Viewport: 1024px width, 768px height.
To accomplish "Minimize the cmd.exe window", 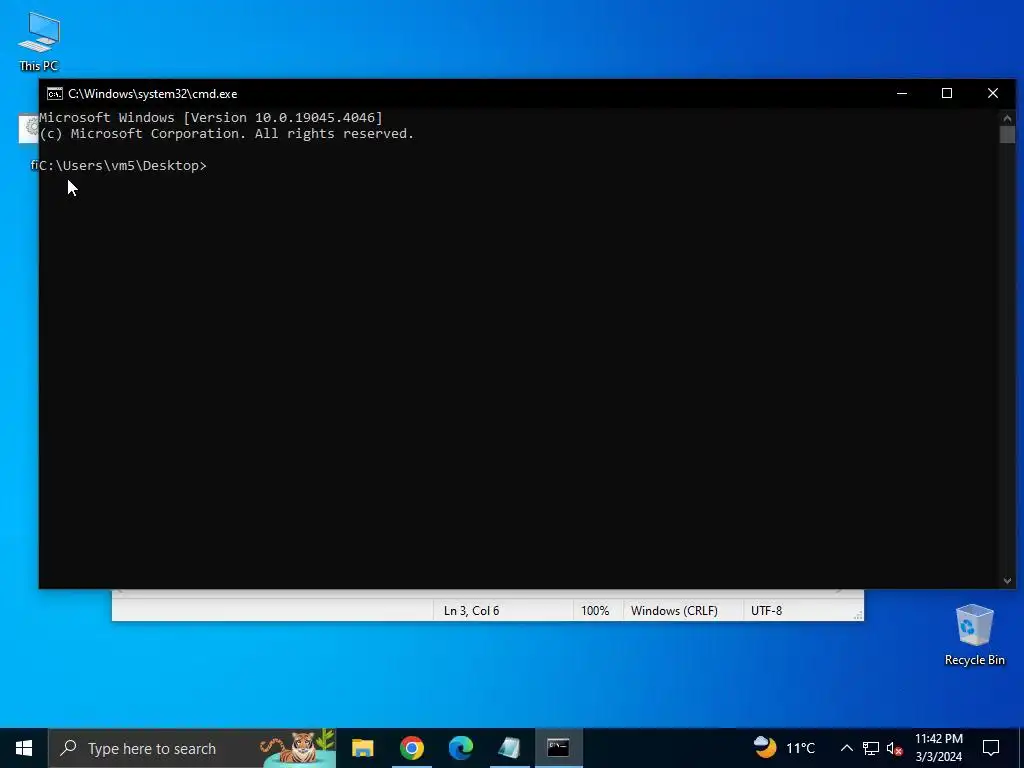I will [902, 93].
